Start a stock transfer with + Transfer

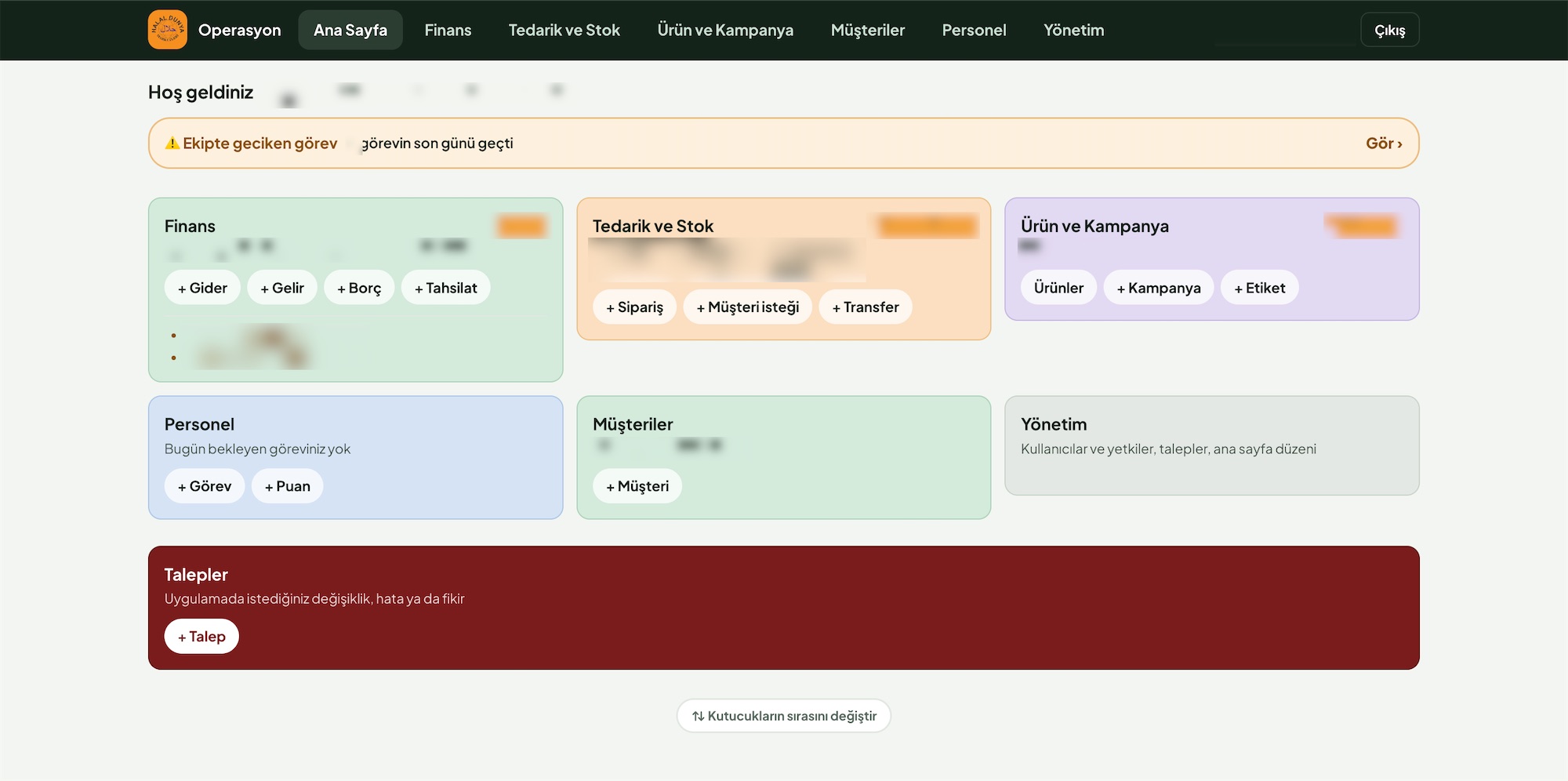pos(866,307)
